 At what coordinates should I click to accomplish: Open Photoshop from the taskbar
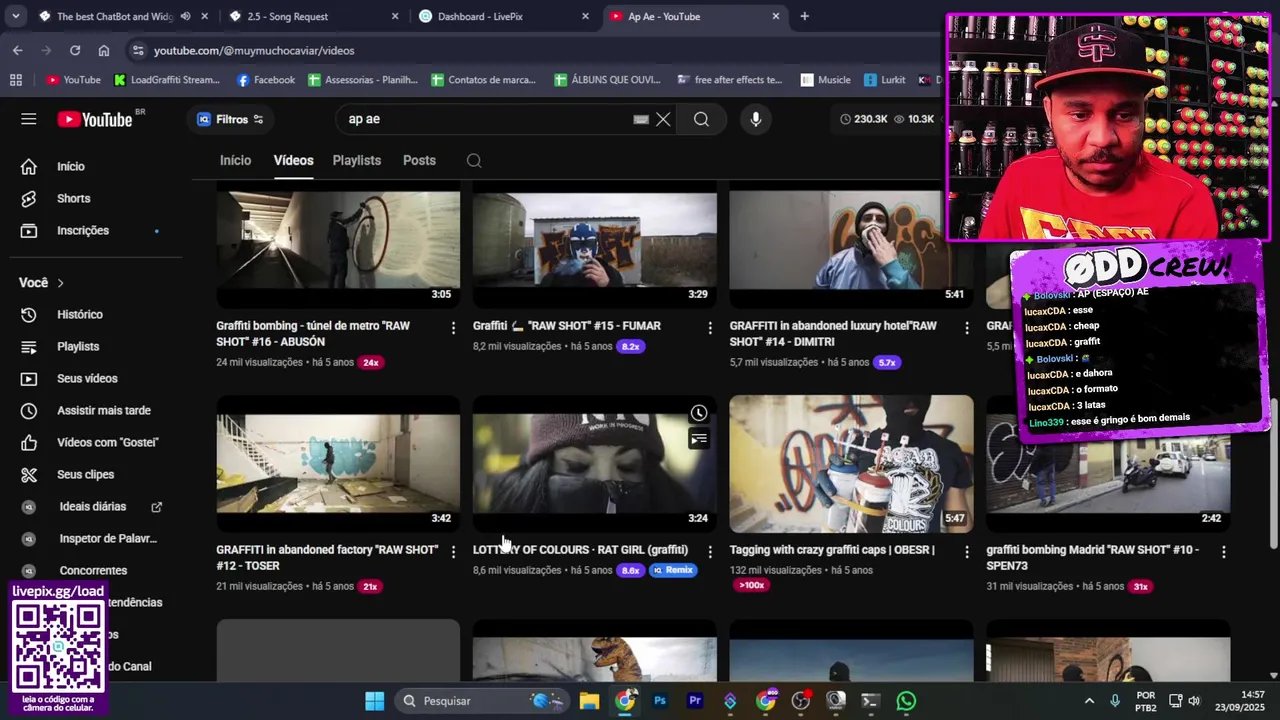[x=660, y=701]
